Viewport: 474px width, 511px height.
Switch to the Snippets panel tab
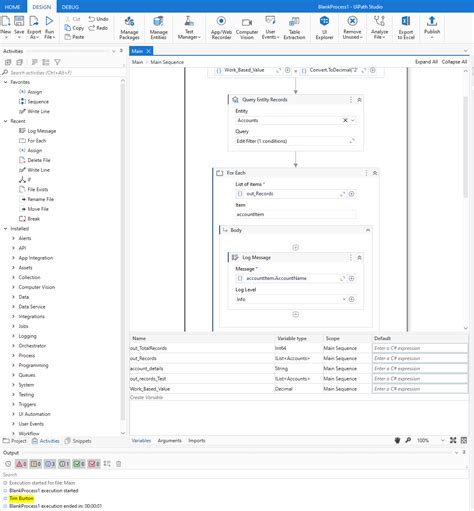tap(78, 441)
